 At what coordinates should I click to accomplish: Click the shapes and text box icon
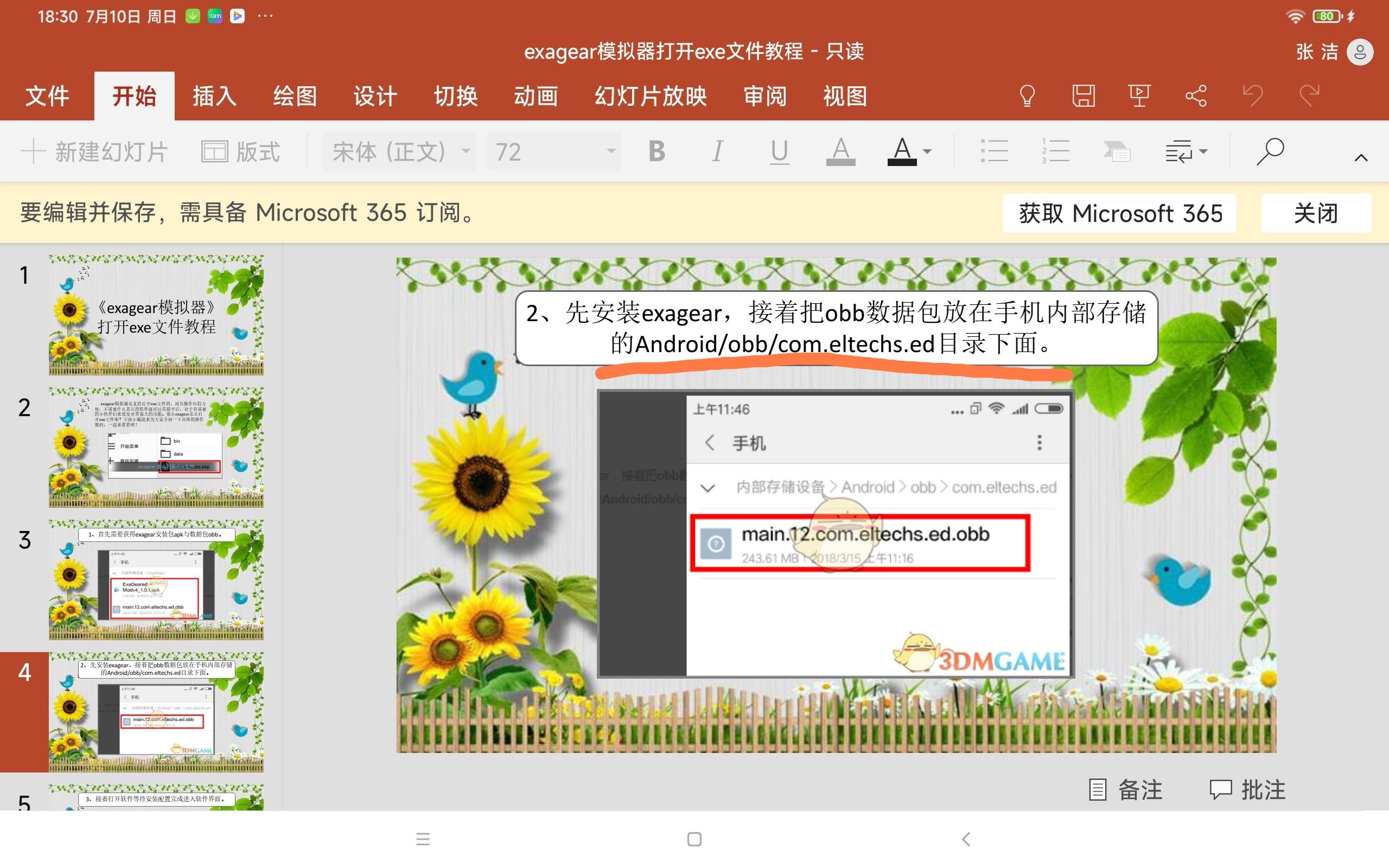1117,151
